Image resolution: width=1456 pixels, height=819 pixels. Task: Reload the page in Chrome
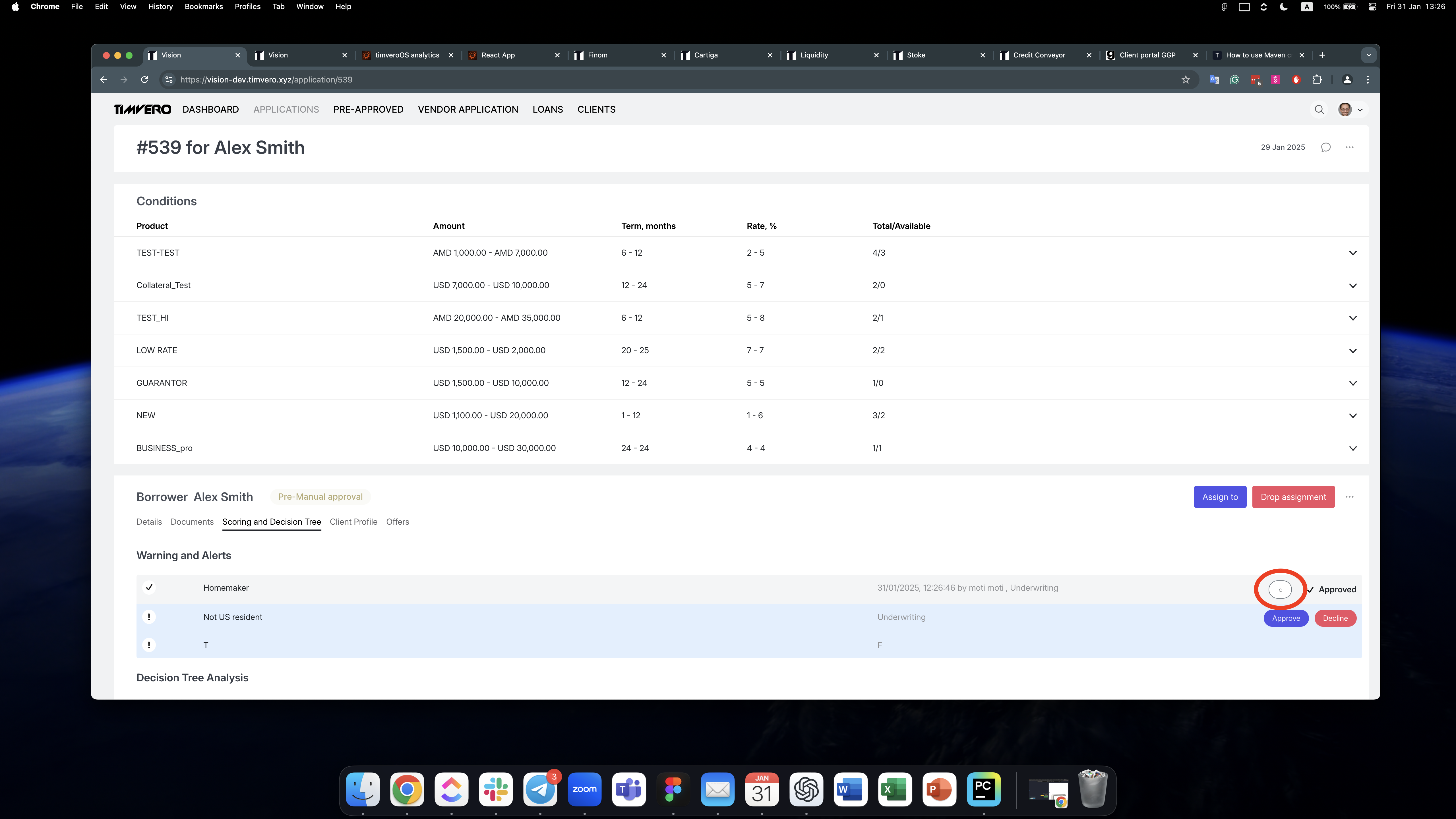coord(145,80)
